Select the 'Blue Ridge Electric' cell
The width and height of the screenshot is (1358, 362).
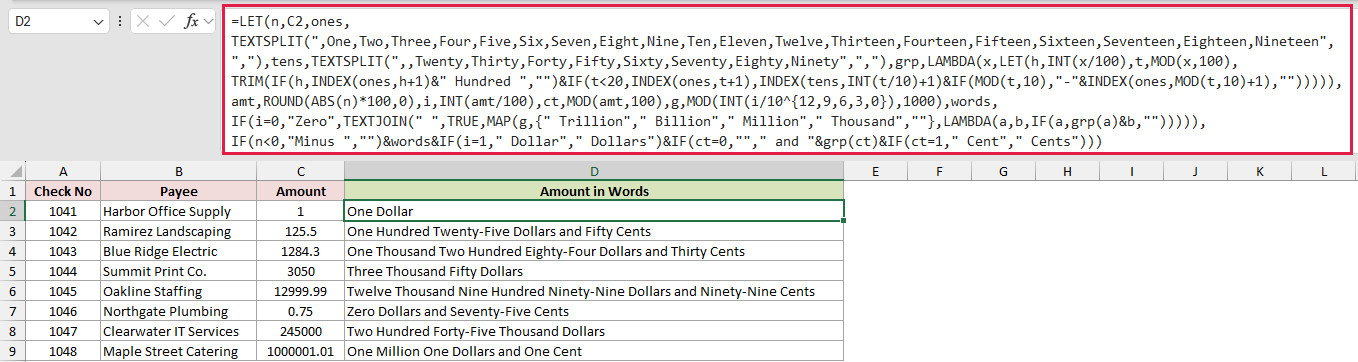178,251
